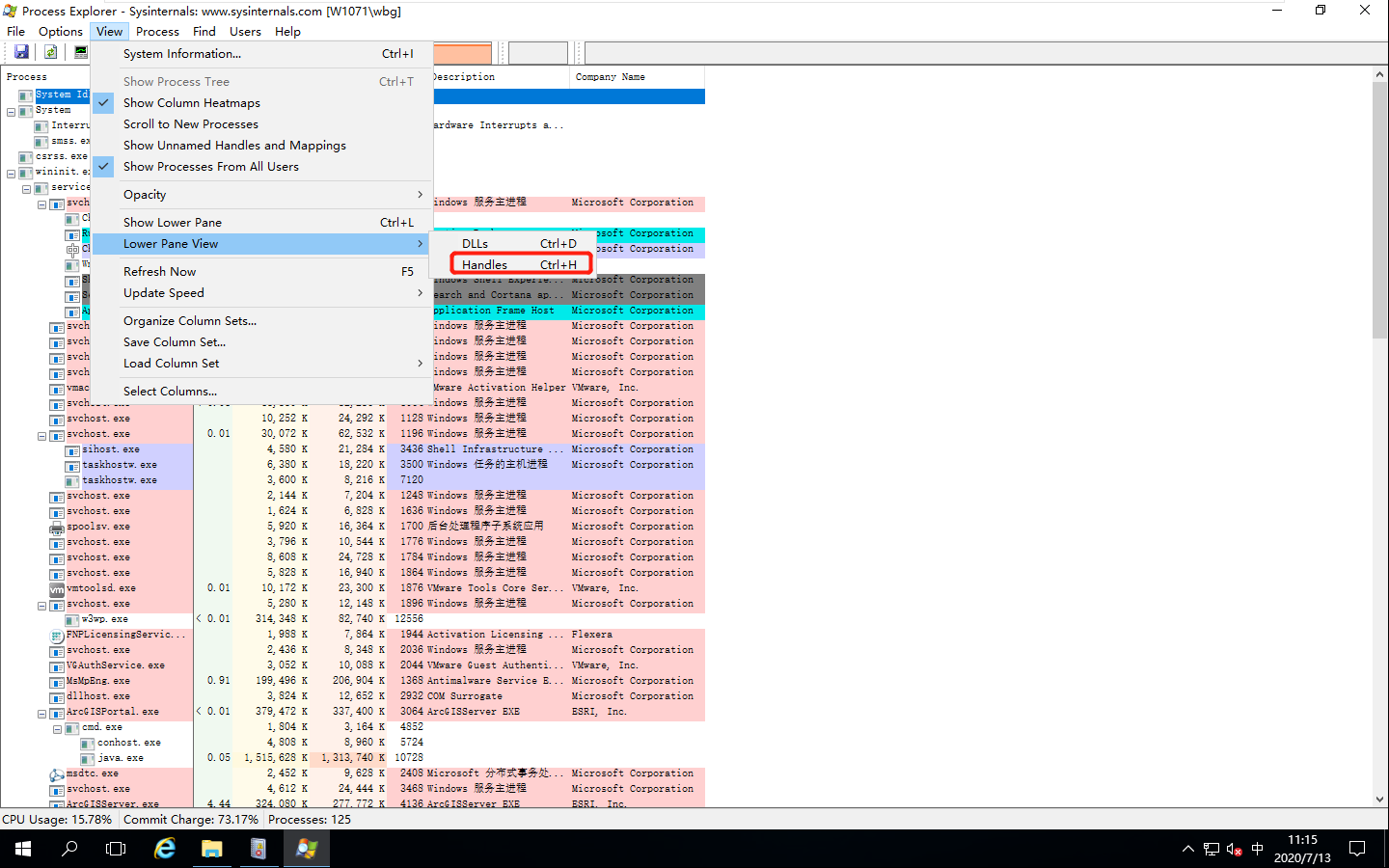1389x868 pixels.
Task: Open File Explorer from the taskbar
Action: point(211,849)
